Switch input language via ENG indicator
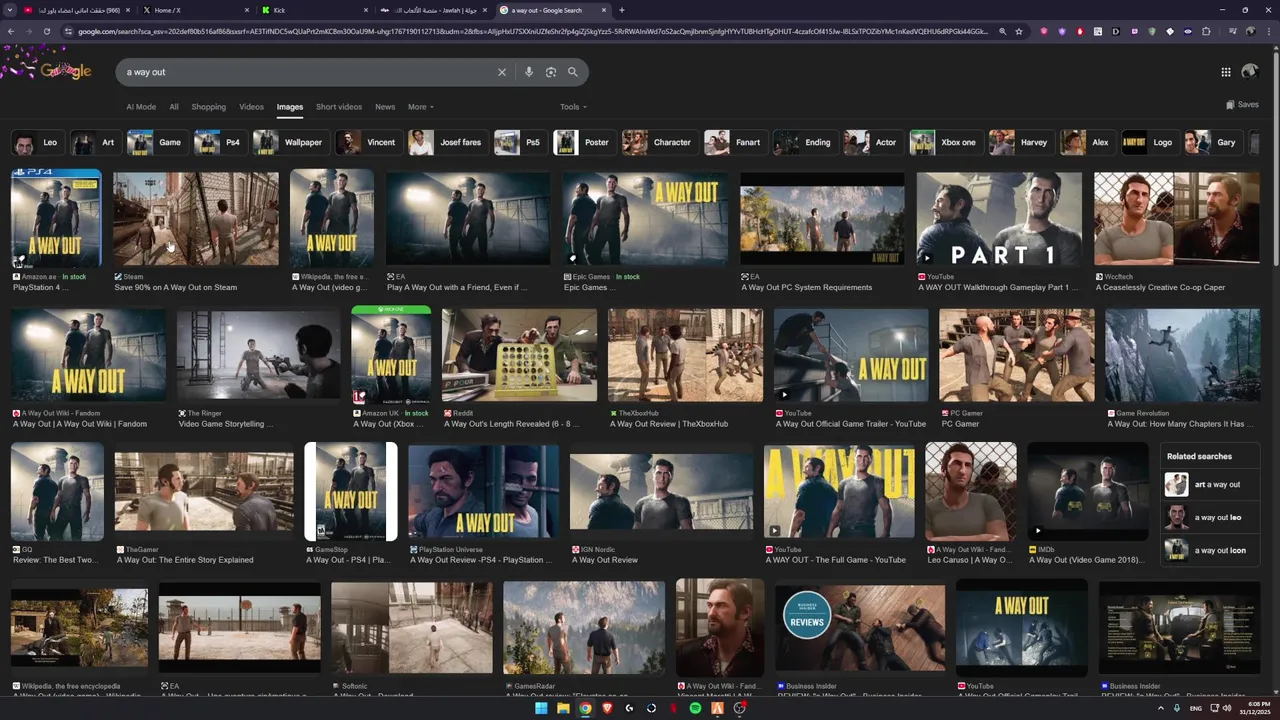 (1197, 708)
